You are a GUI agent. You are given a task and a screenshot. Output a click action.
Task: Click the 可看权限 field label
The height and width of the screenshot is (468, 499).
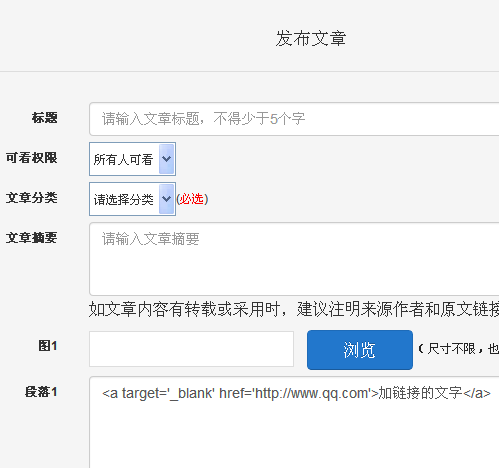click(x=32, y=158)
